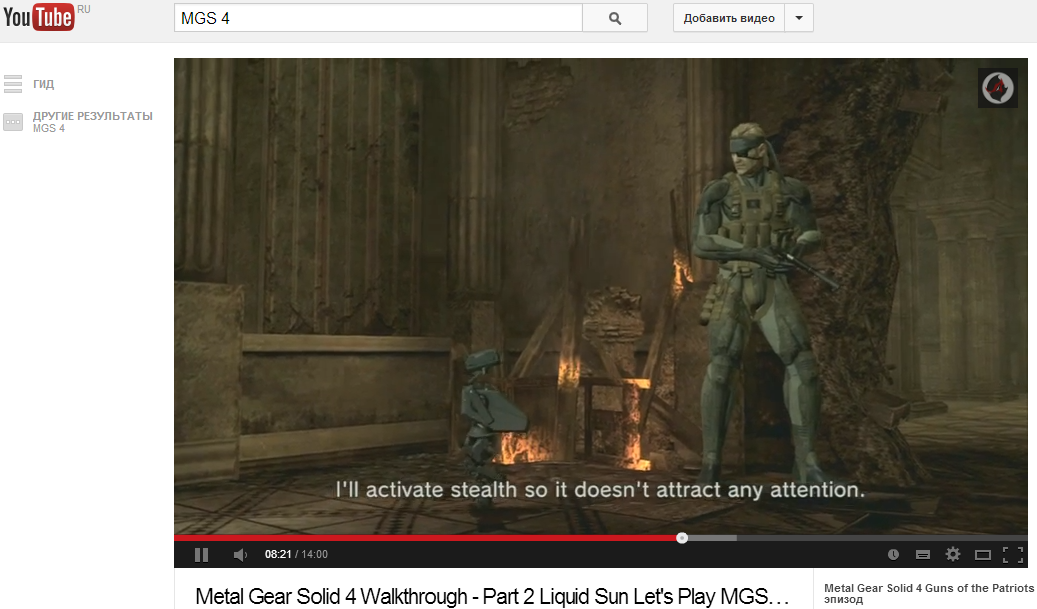Click the Watch Later clock icon
This screenshot has width=1037, height=609.
893,555
